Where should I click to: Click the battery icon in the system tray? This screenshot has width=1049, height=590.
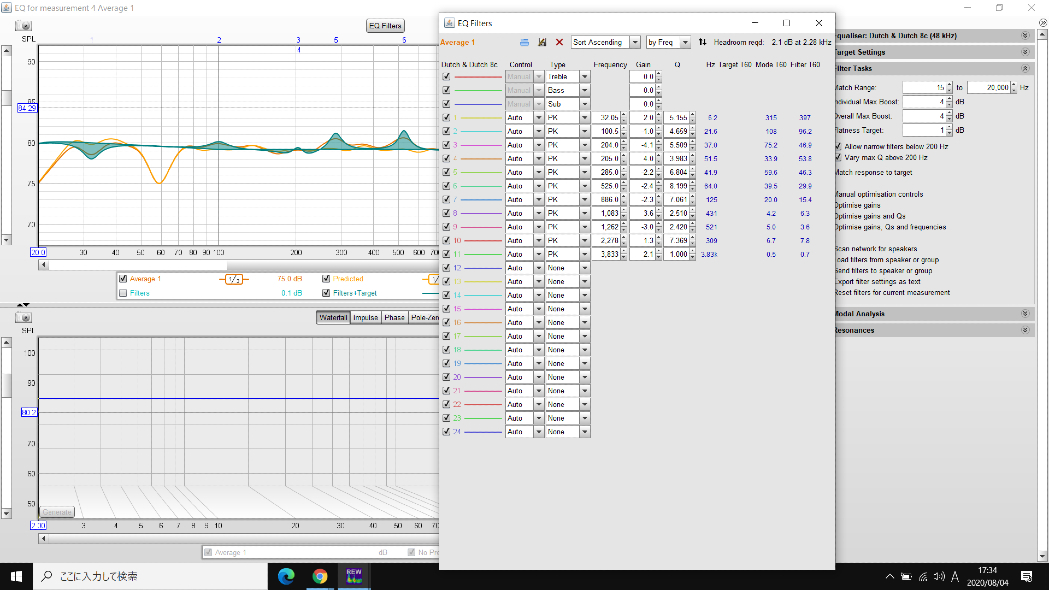point(907,577)
